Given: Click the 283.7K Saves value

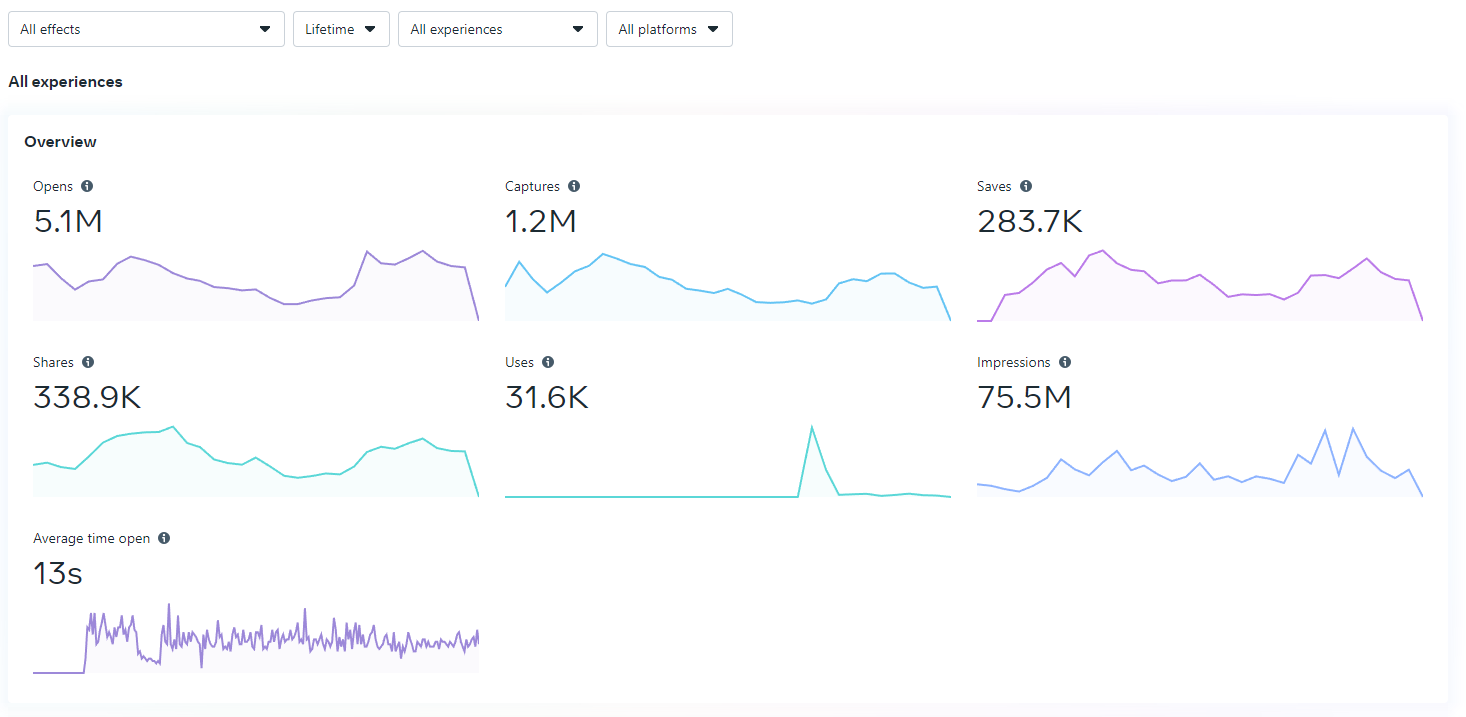Looking at the screenshot, I should tap(1030, 221).
